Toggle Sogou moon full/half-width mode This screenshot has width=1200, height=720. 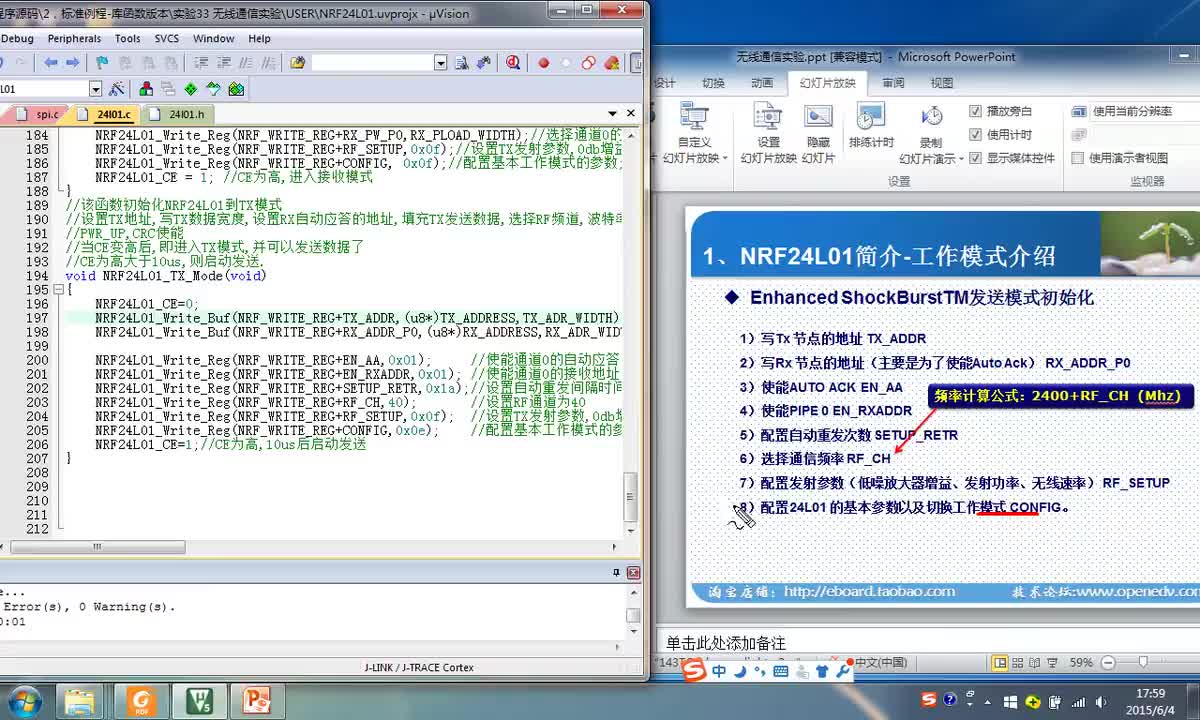click(741, 672)
